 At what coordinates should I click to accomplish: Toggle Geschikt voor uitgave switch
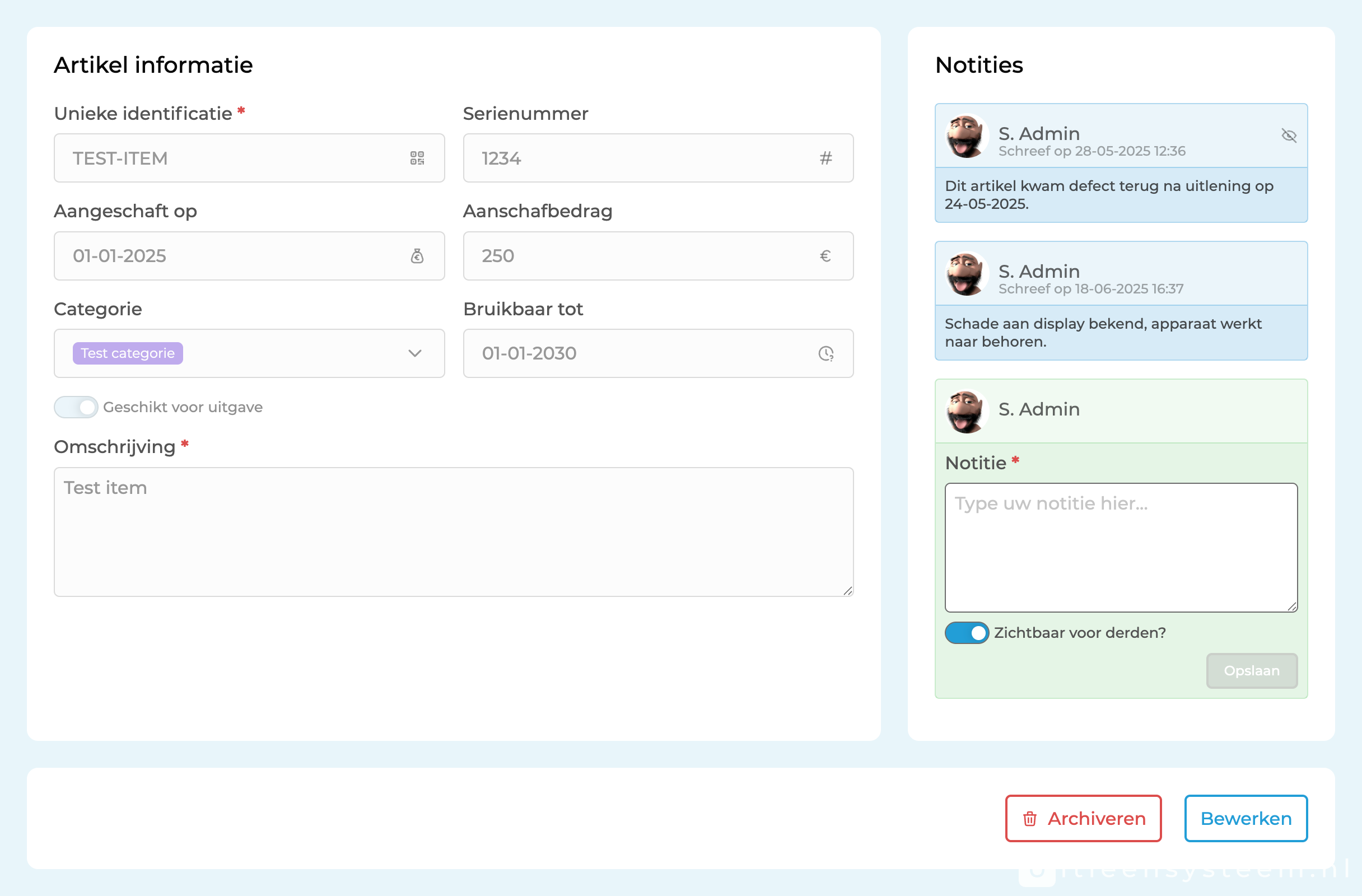(x=76, y=407)
